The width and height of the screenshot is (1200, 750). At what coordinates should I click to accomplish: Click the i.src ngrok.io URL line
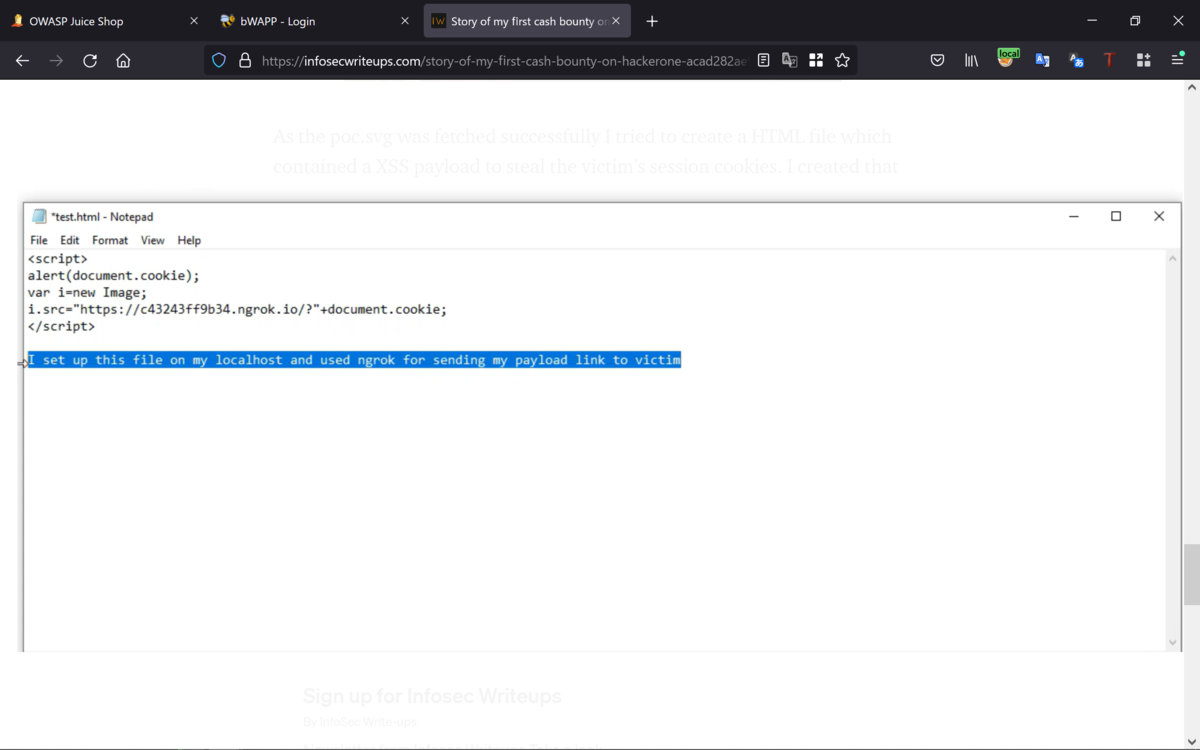(237, 309)
